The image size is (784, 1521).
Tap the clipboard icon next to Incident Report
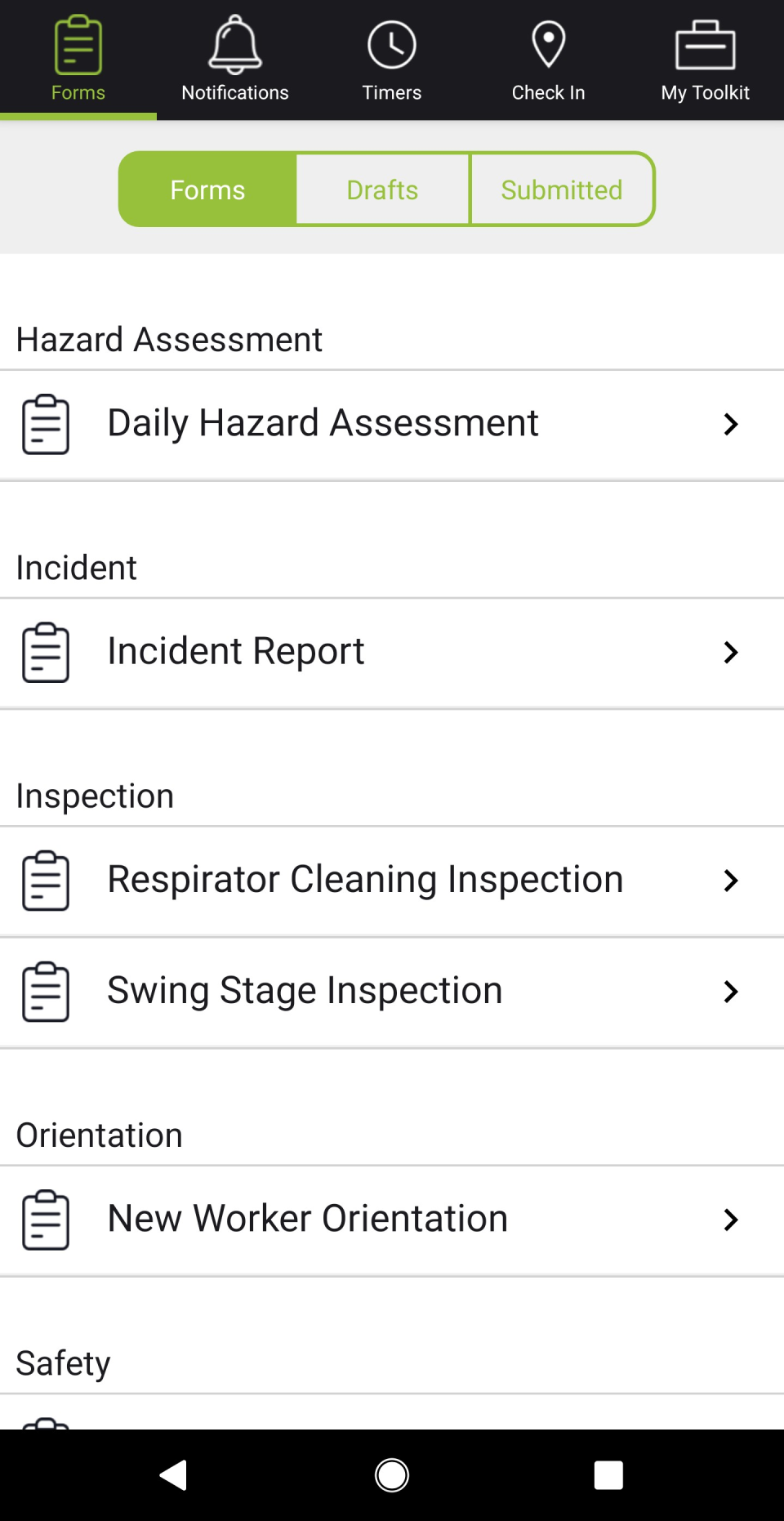coord(45,652)
